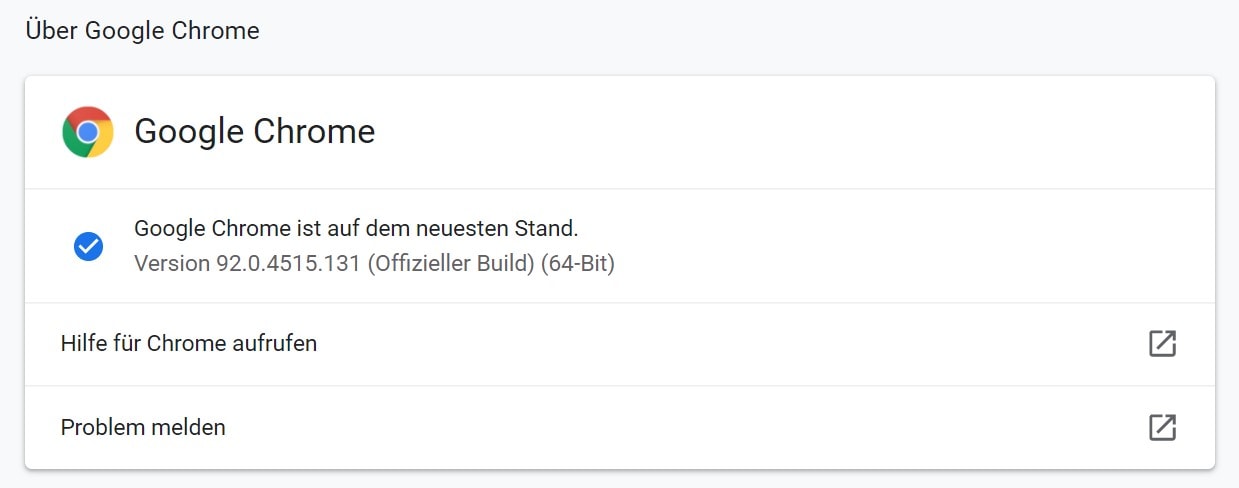Open the Hilfe für Chrome aufrufen link text
This screenshot has height=488, width=1239.
click(x=189, y=344)
